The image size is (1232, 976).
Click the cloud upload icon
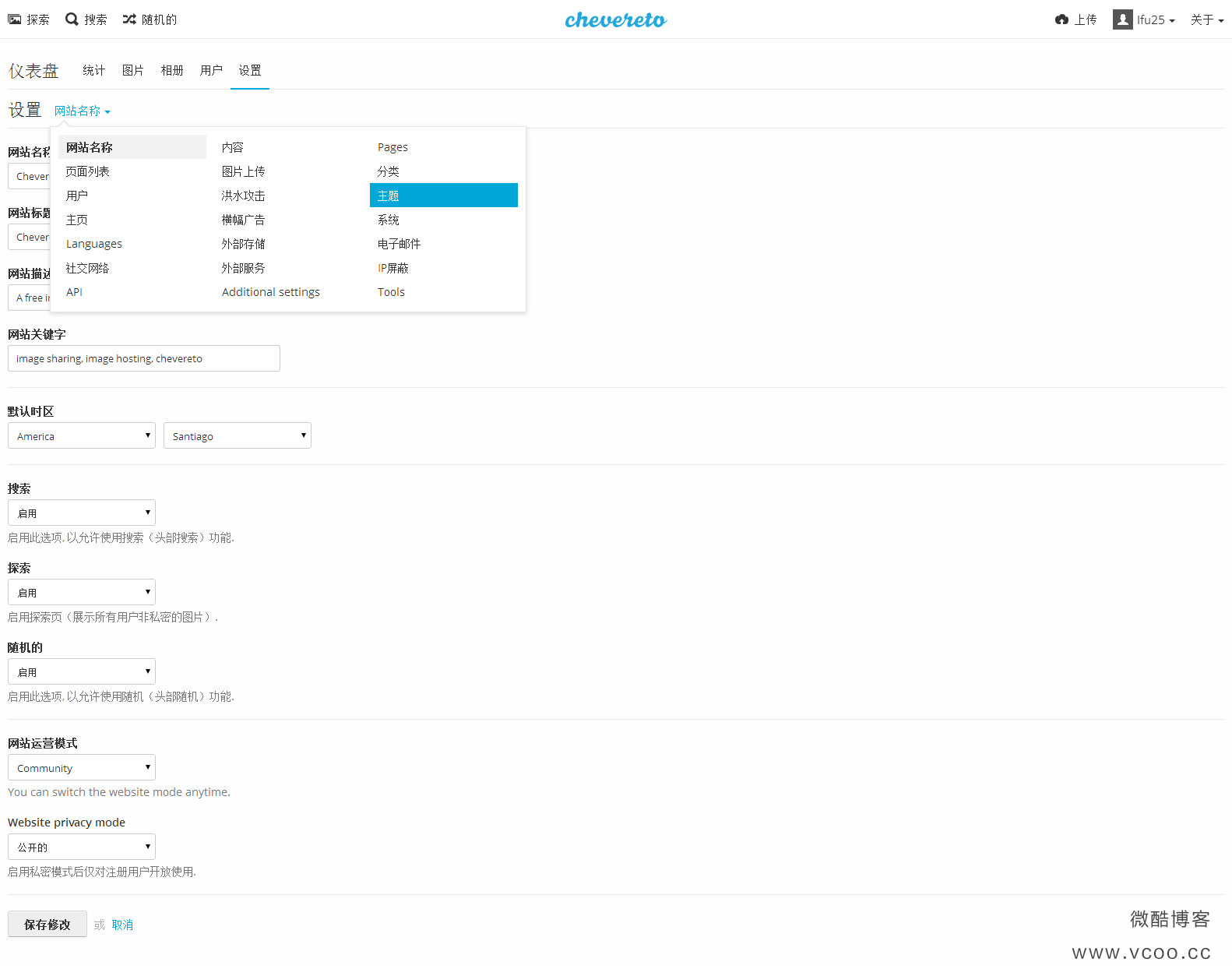coord(1061,19)
